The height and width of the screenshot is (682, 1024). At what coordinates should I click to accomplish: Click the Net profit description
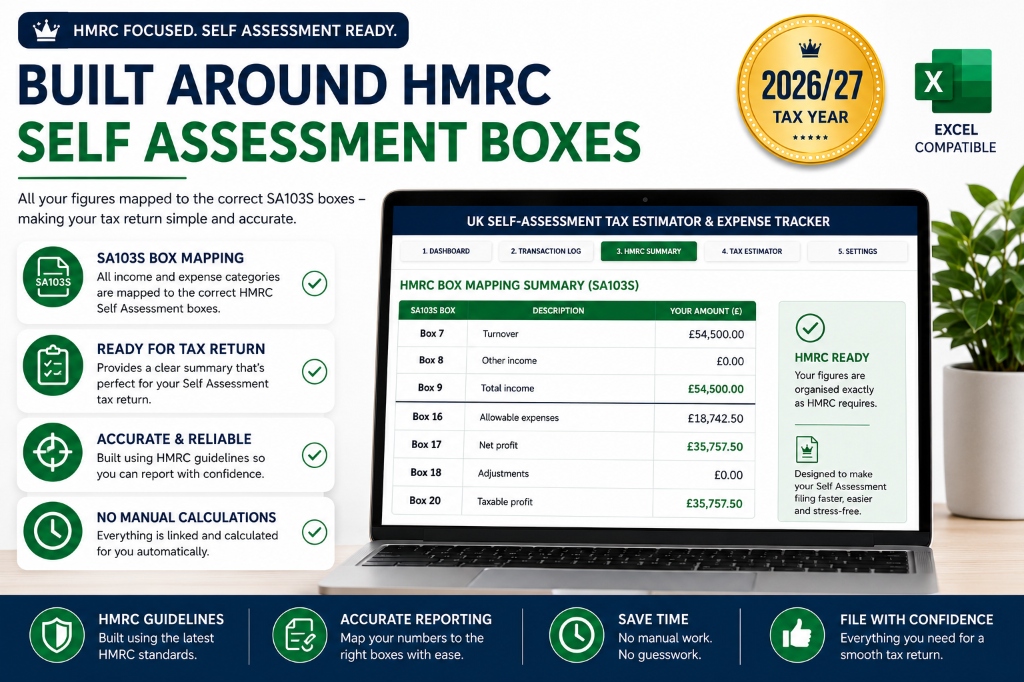(x=498, y=446)
